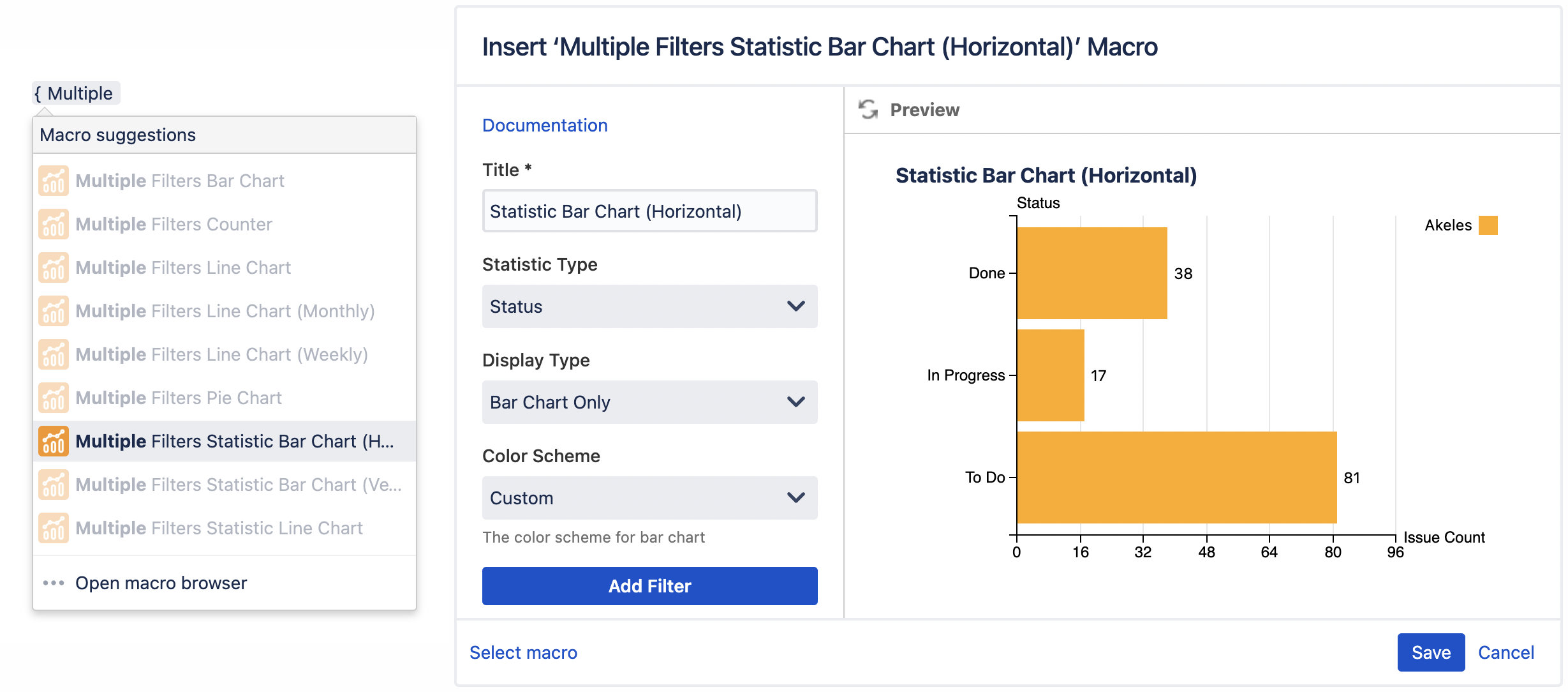Open the Statistic Type dropdown
This screenshot has height=692, width=1568.
pos(649,306)
